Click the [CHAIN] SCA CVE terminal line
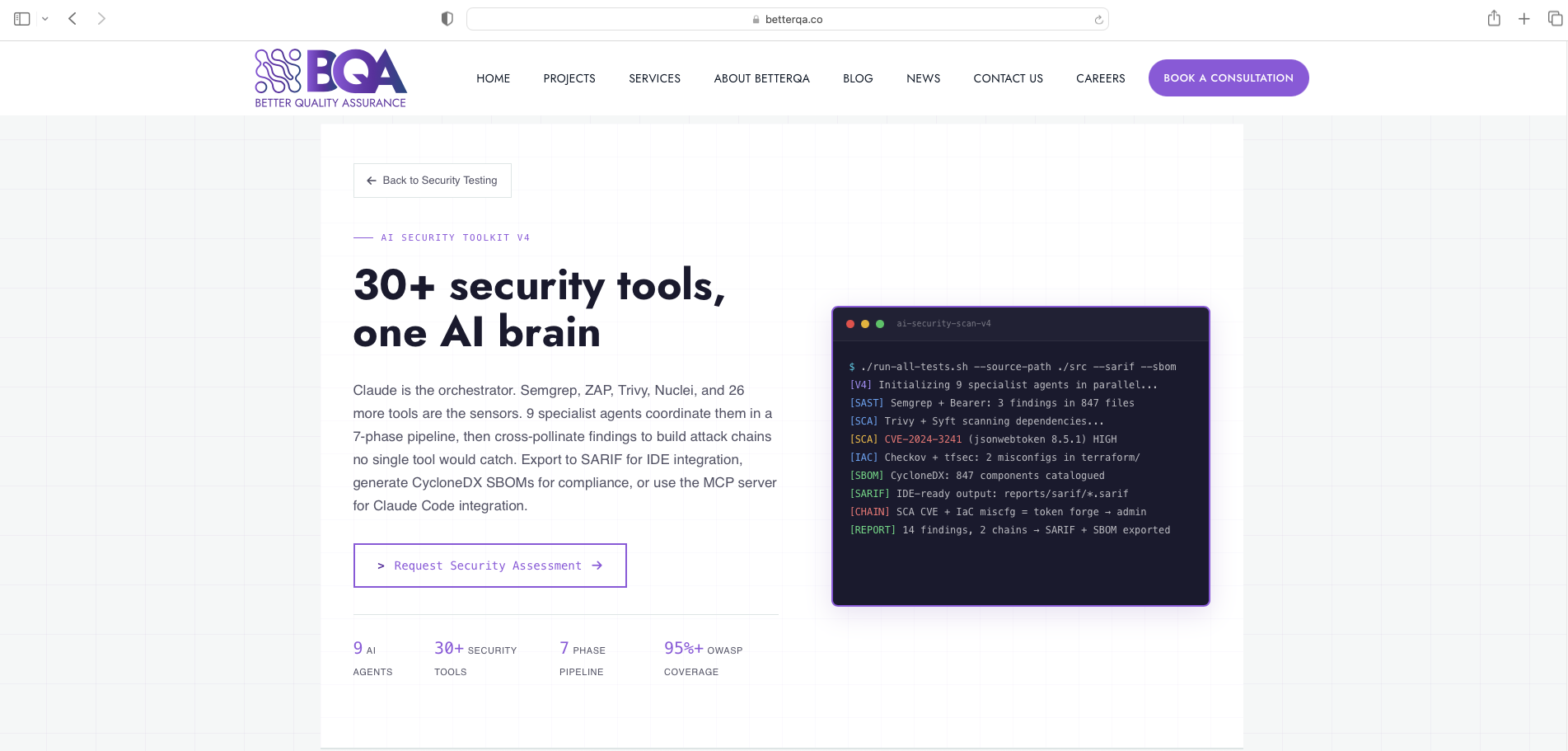Screen dimensions: 1568x751 (998, 512)
